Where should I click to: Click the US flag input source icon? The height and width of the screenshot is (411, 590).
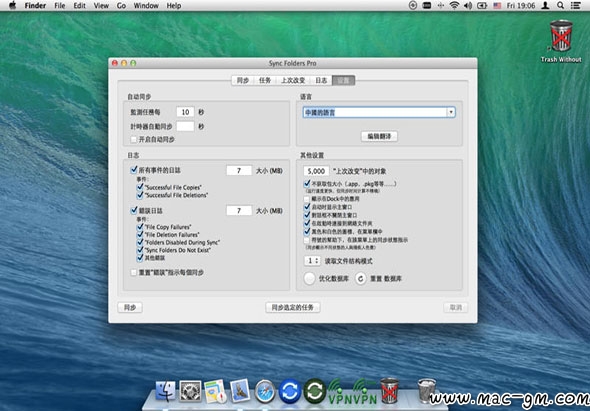click(497, 6)
